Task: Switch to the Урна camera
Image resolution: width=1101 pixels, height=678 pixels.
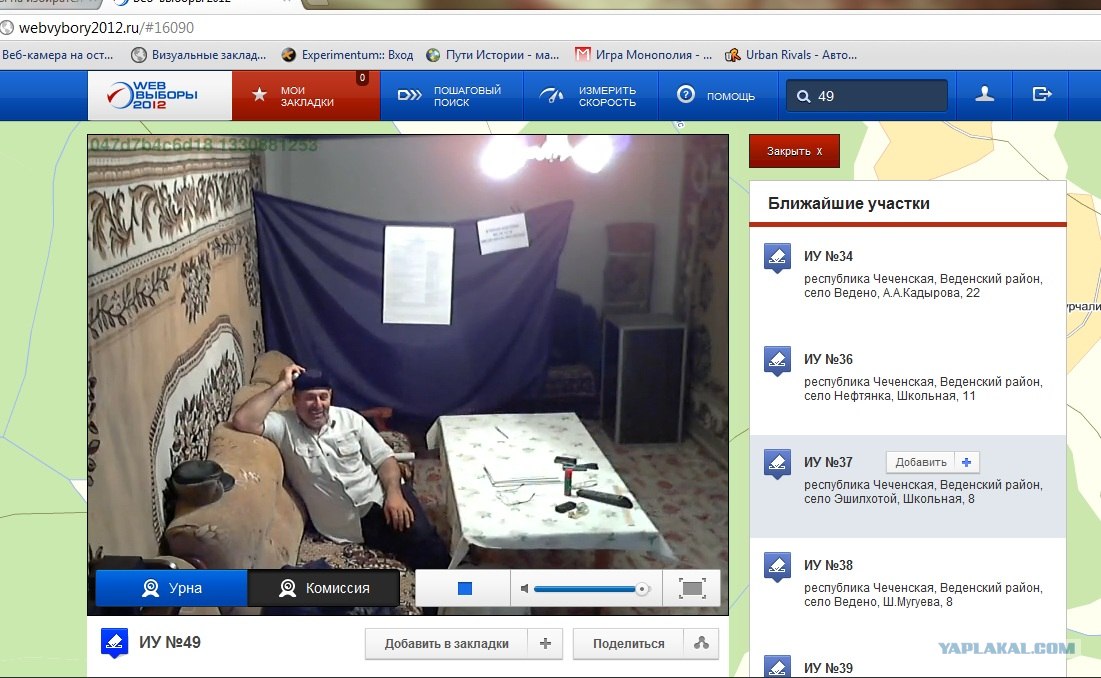Action: pyautogui.click(x=171, y=588)
